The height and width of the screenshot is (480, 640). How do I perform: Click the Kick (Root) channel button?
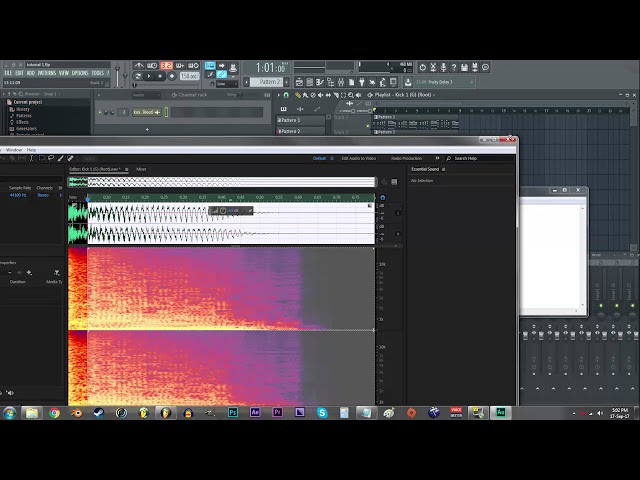click(147, 112)
